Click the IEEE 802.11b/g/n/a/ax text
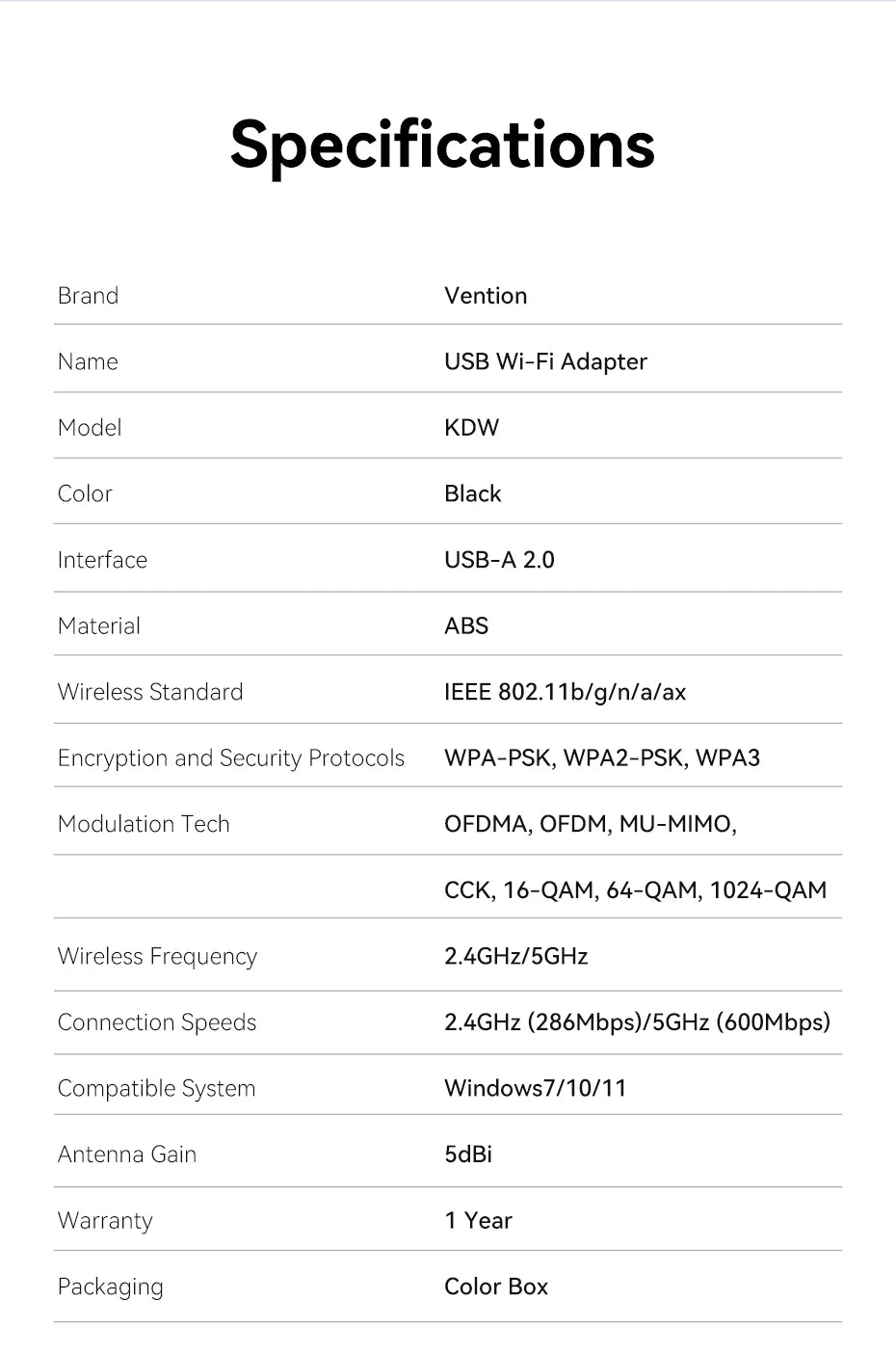 click(x=565, y=692)
